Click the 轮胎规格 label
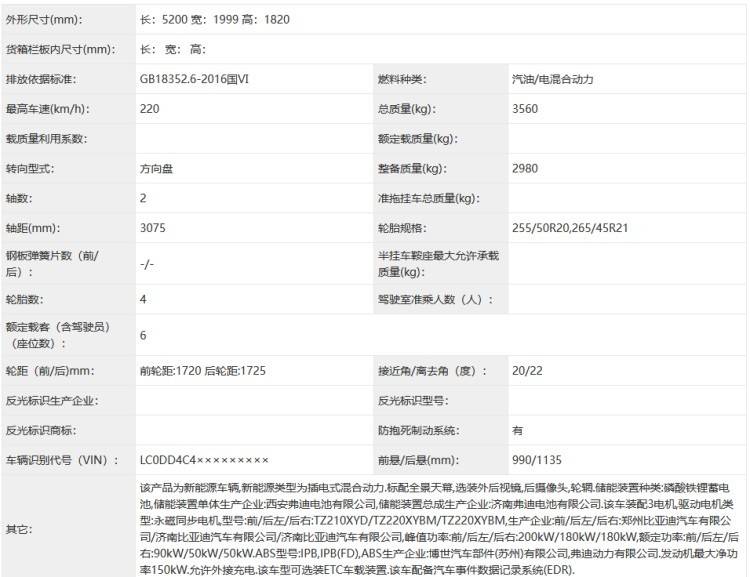750x577 pixels. [x=402, y=228]
